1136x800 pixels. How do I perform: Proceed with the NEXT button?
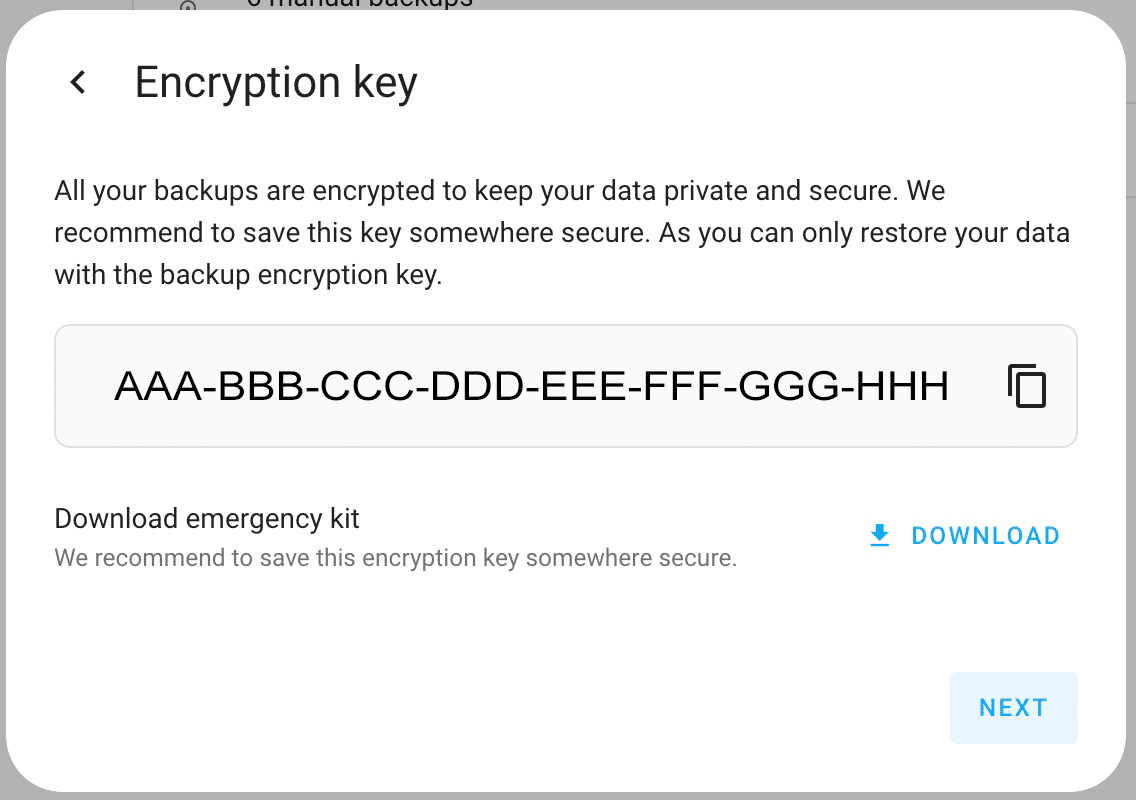point(1014,707)
